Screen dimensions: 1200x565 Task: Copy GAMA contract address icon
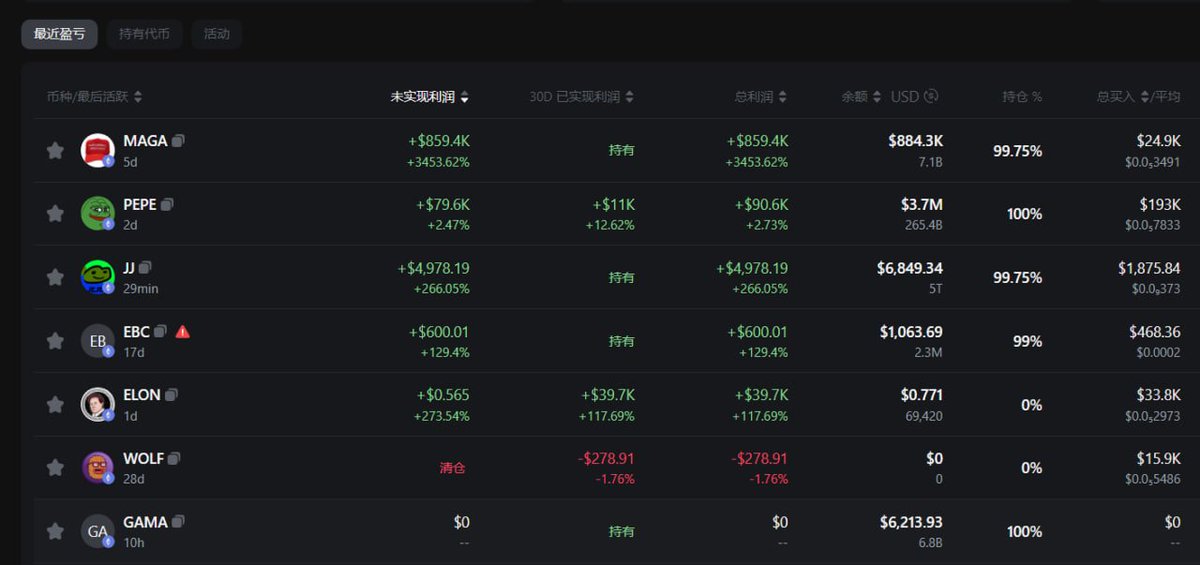tap(178, 522)
